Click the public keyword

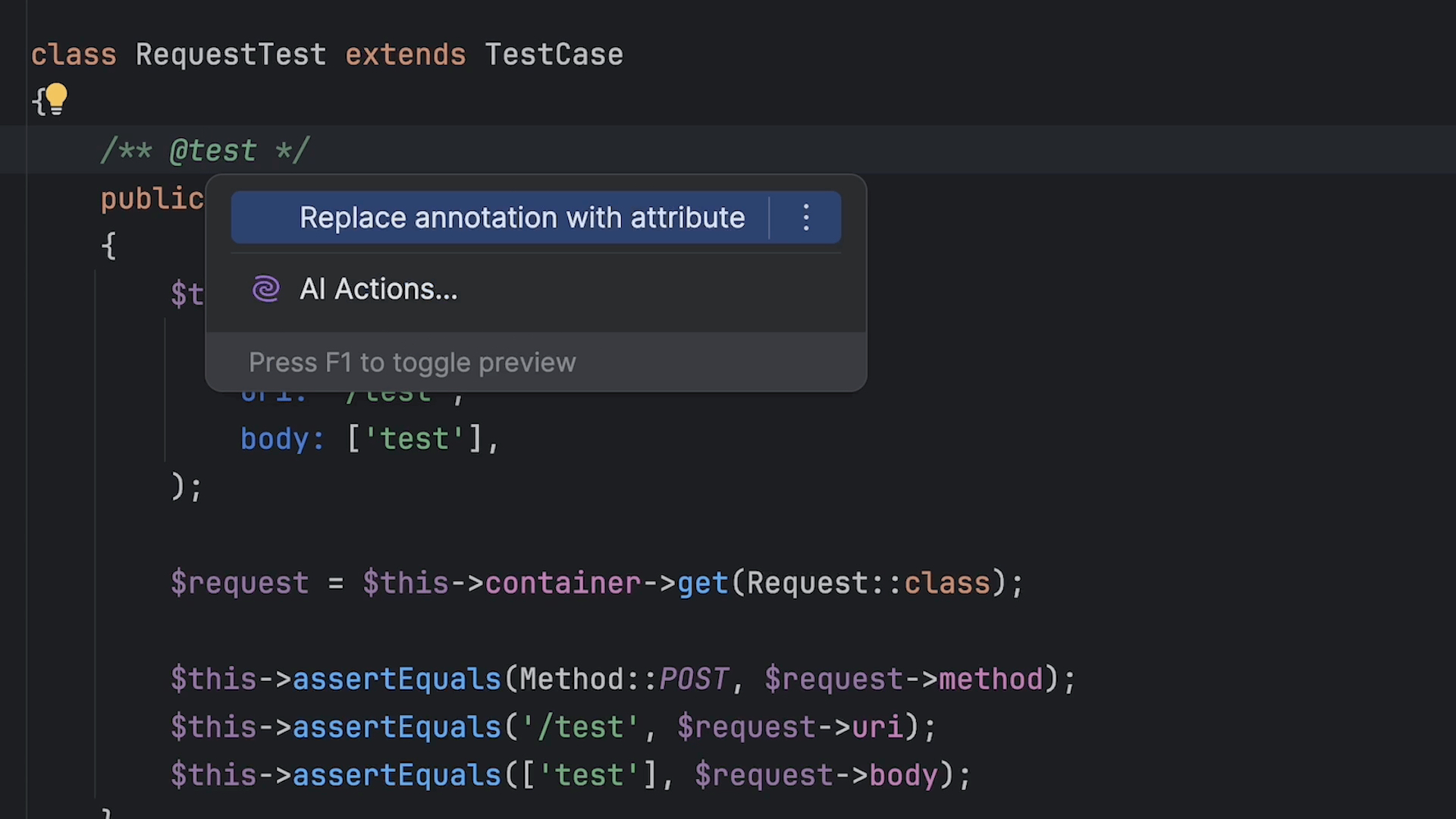click(152, 199)
